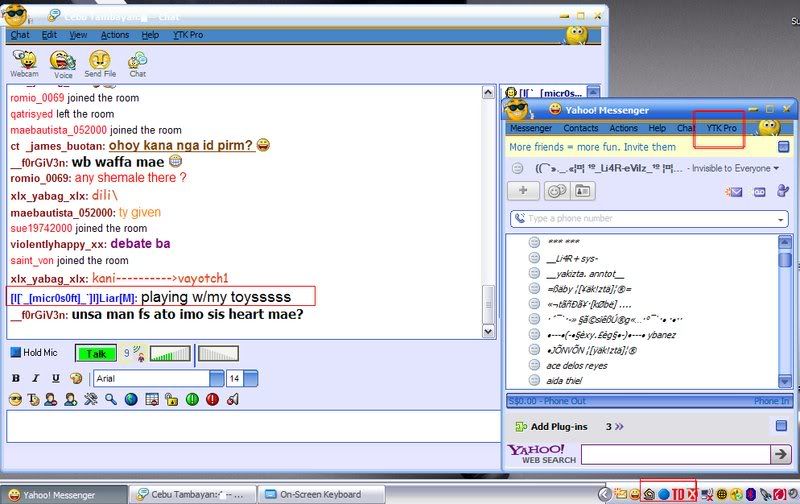Click the chat message input box
800x504 pixels.
click(x=253, y=427)
